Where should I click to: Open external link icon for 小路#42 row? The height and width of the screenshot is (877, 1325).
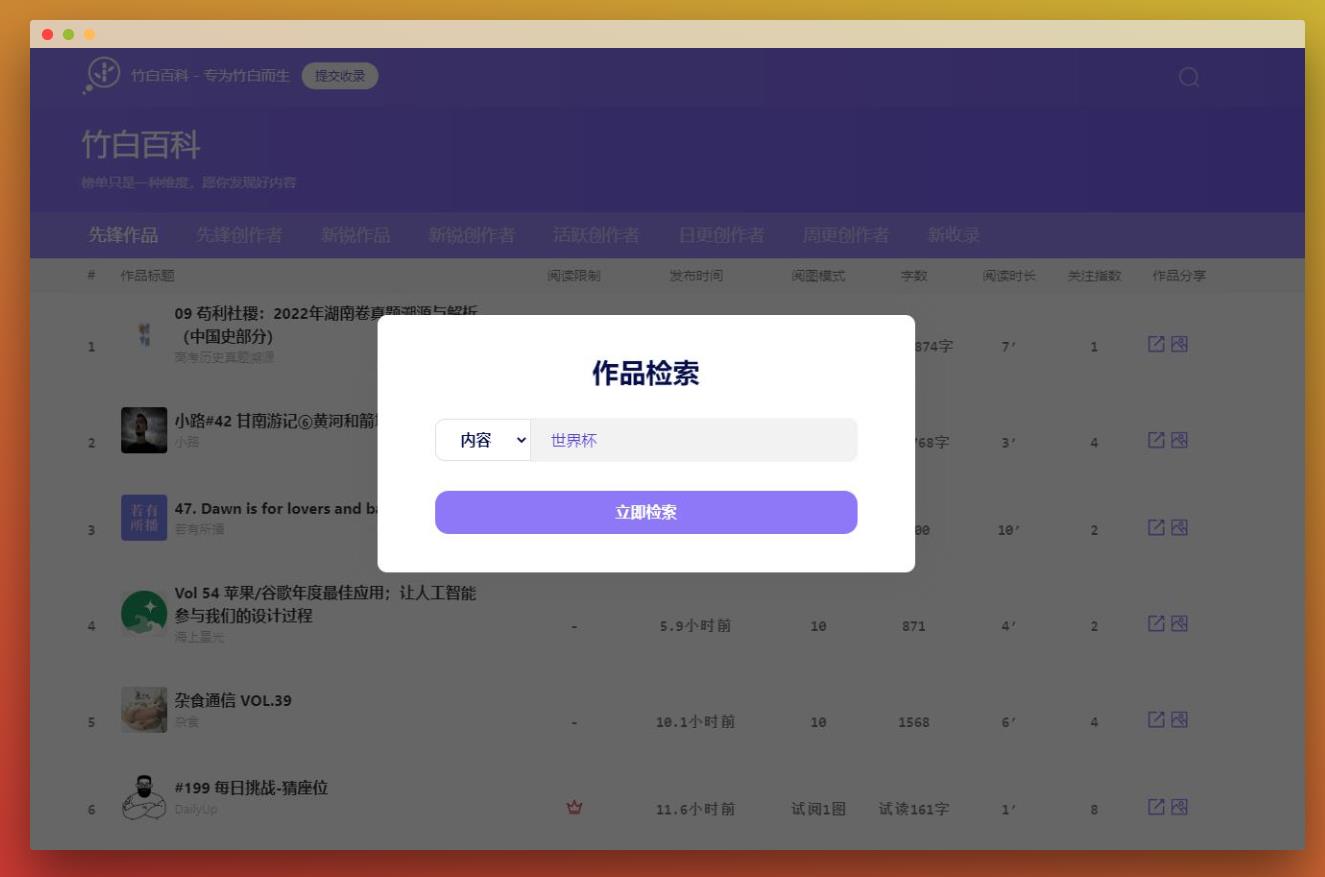pyautogui.click(x=1156, y=440)
